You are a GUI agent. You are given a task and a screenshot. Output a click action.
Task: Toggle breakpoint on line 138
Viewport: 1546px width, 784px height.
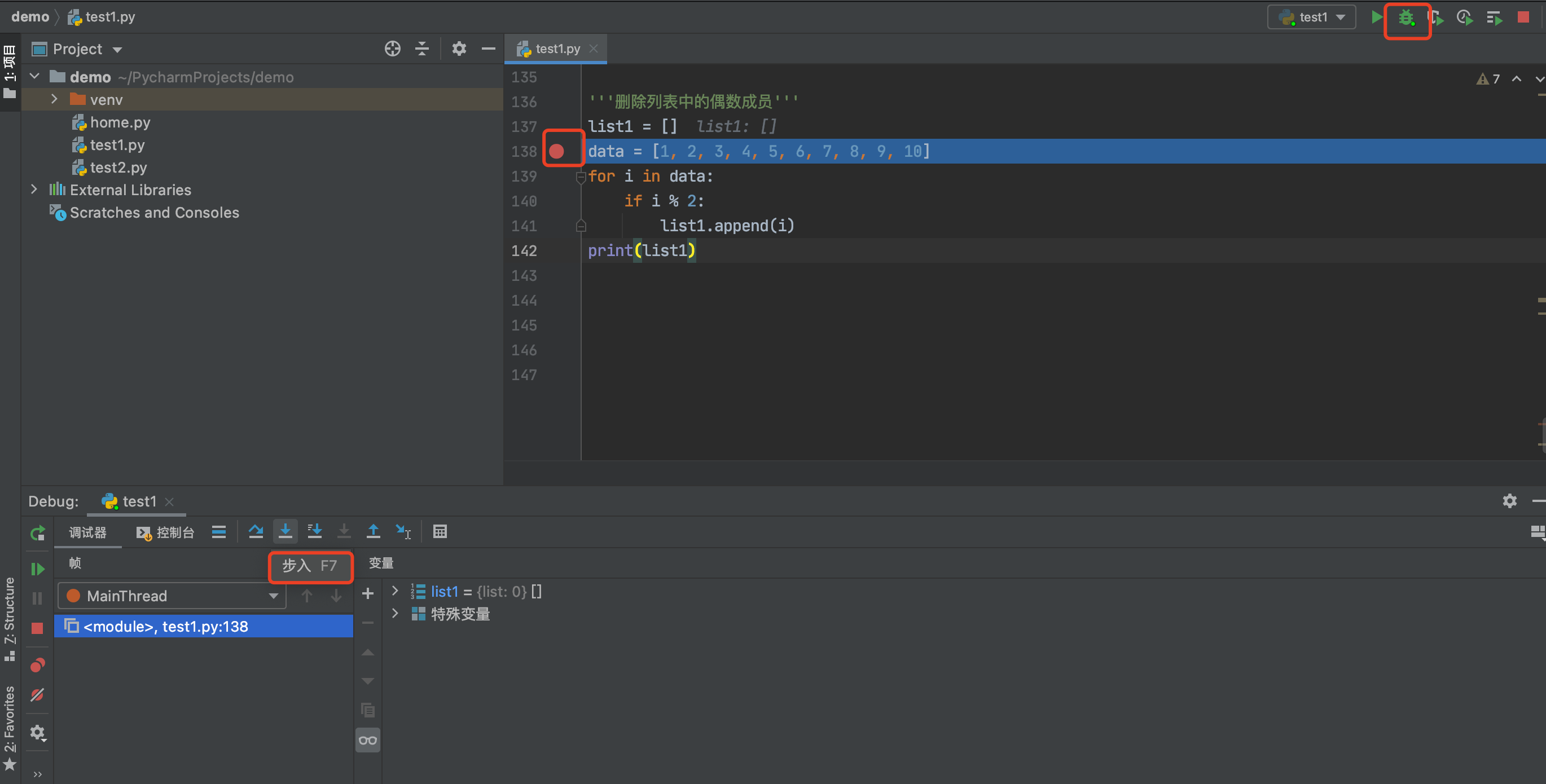pos(556,151)
